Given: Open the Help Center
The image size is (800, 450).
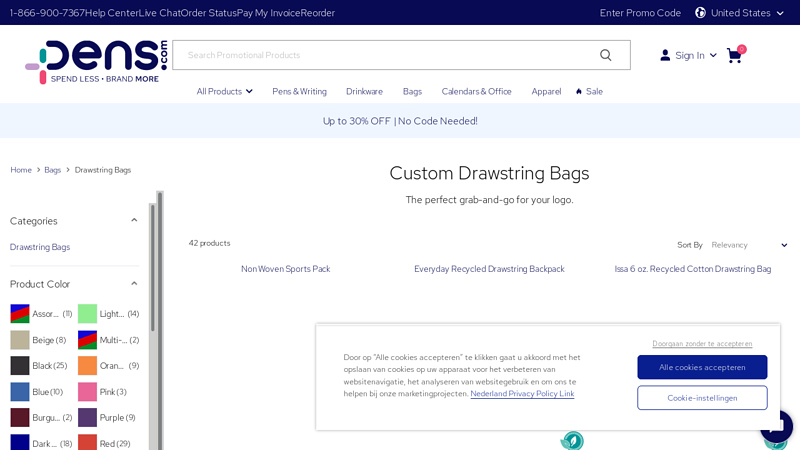Looking at the screenshot, I should (111, 13).
